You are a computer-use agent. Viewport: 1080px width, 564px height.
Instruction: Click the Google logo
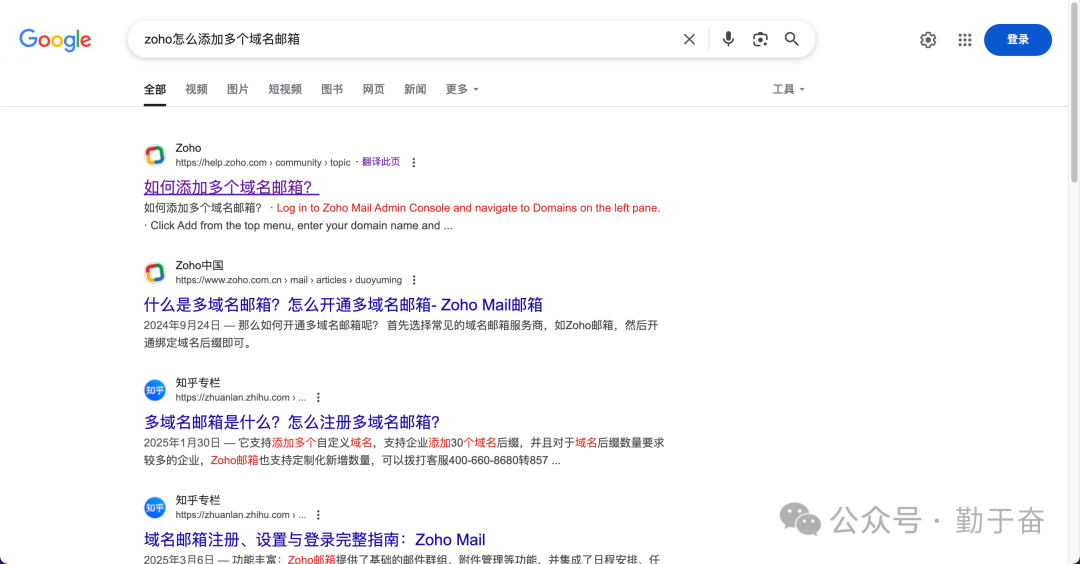pos(55,40)
